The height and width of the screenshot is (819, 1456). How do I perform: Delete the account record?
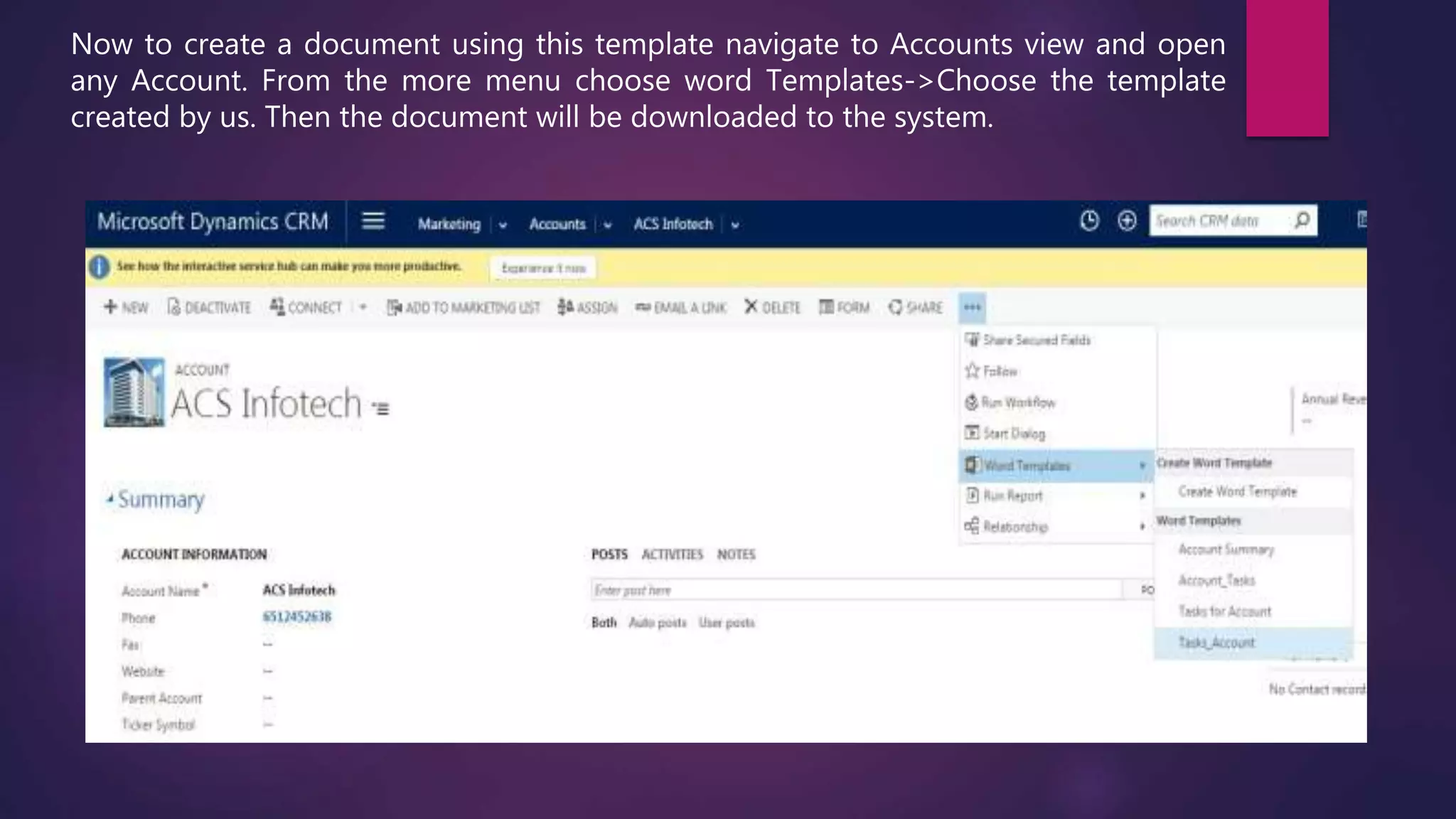pos(772,307)
